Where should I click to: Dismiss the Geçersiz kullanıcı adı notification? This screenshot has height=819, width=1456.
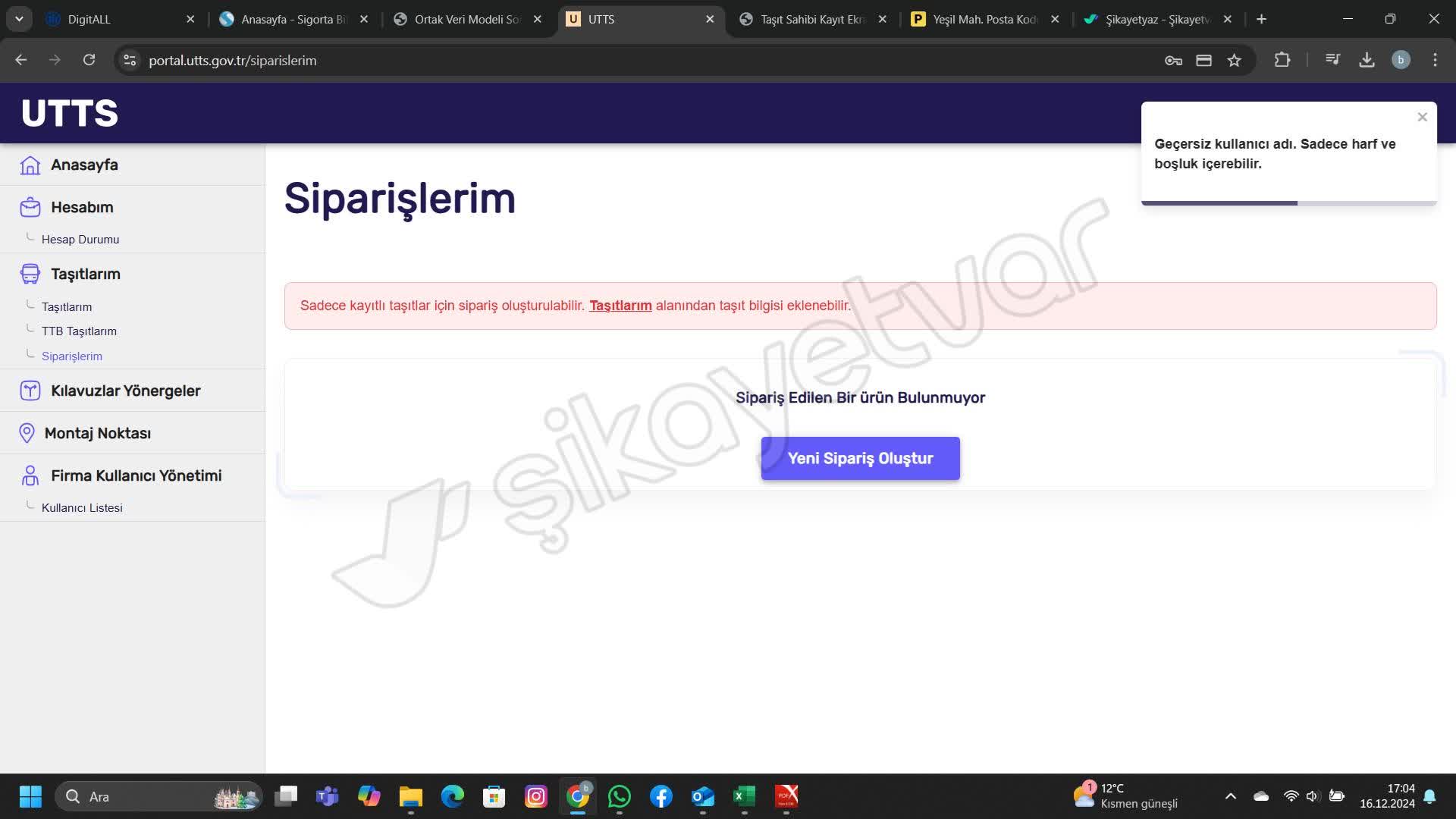pos(1422,117)
